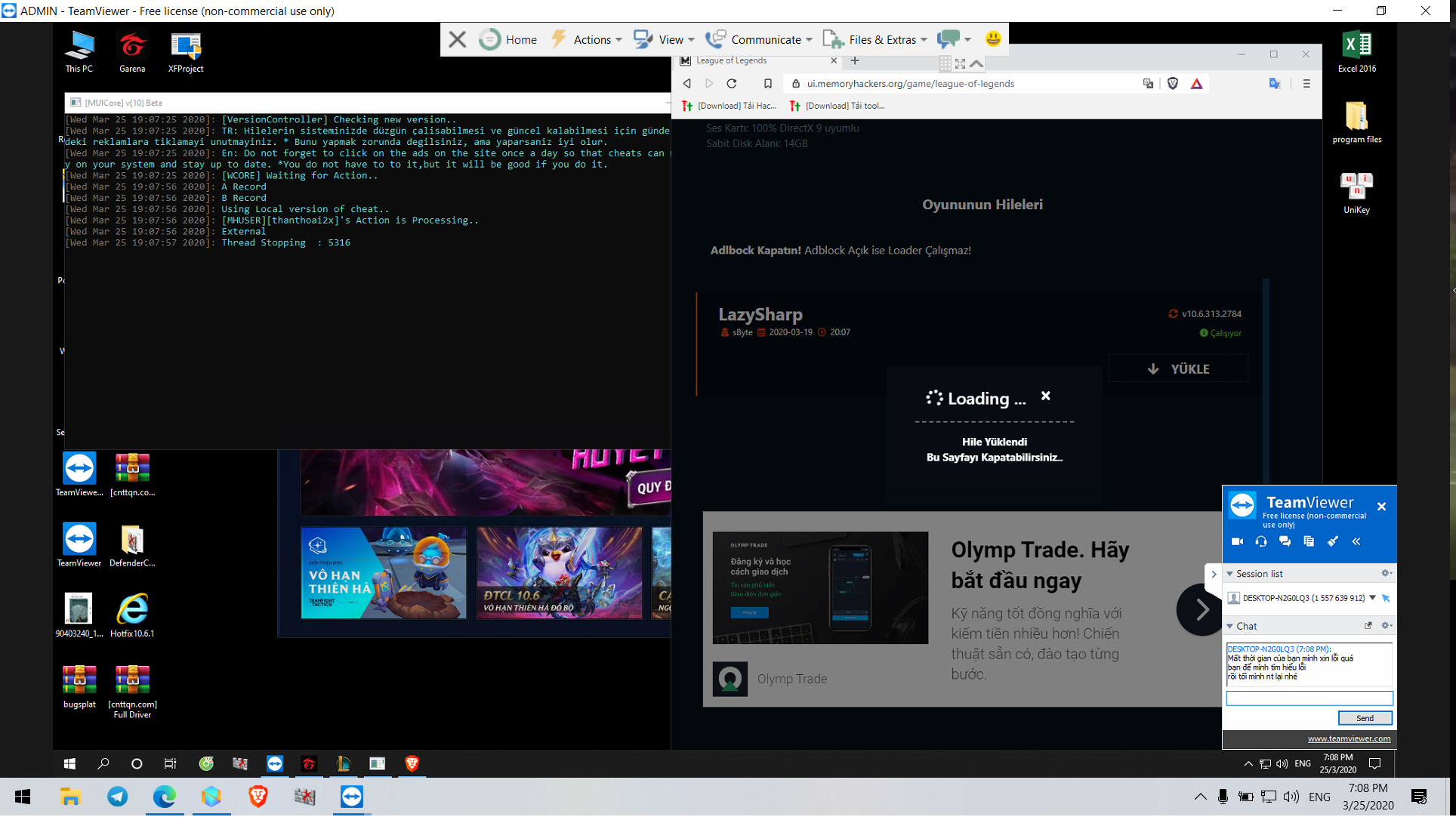This screenshot has height=817, width=1456.
Task: Click the Vô Hạn Thiên Hà thumbnail
Action: [384, 572]
